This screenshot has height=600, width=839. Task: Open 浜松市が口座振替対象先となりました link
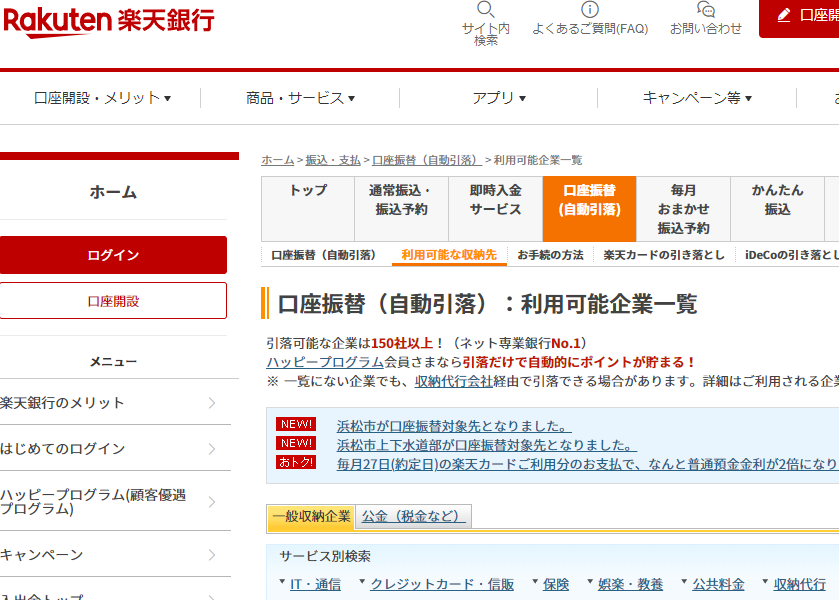click(454, 426)
